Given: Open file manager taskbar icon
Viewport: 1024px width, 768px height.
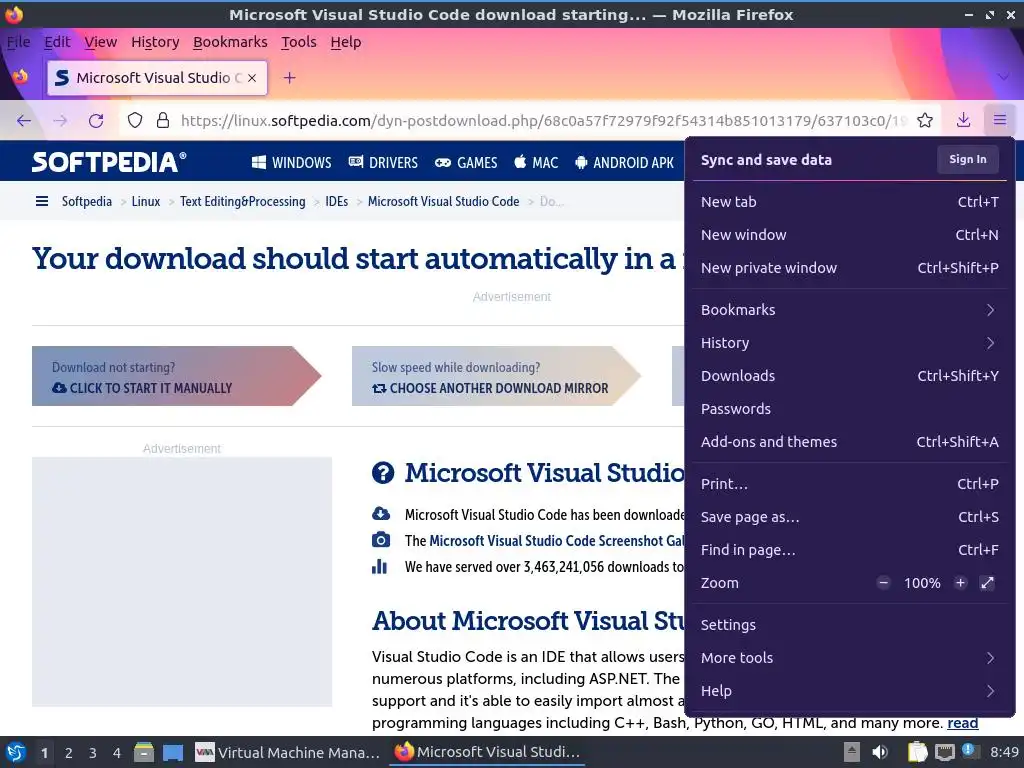Looking at the screenshot, I should click(x=144, y=752).
